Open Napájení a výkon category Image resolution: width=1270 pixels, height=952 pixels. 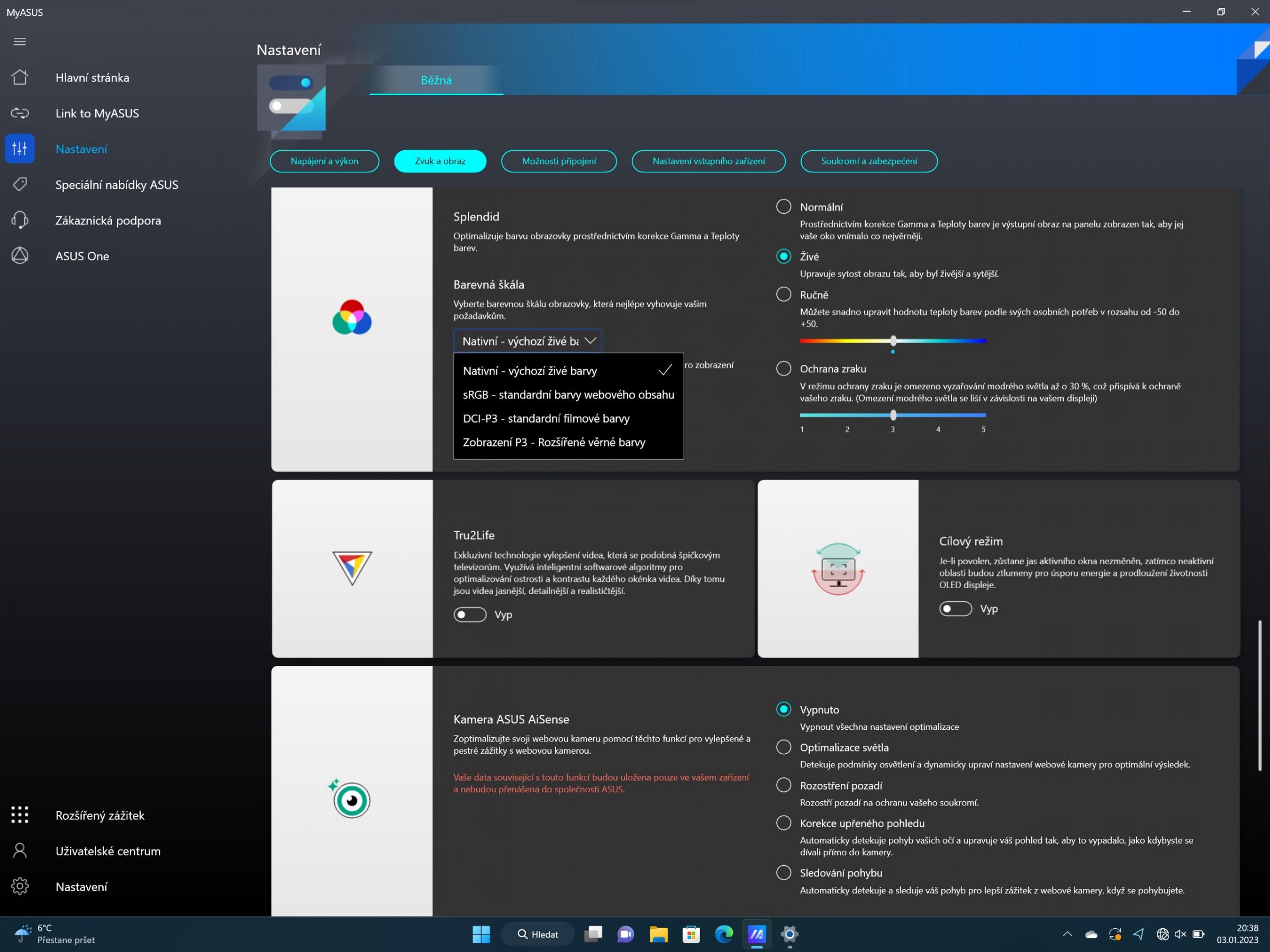(x=324, y=161)
